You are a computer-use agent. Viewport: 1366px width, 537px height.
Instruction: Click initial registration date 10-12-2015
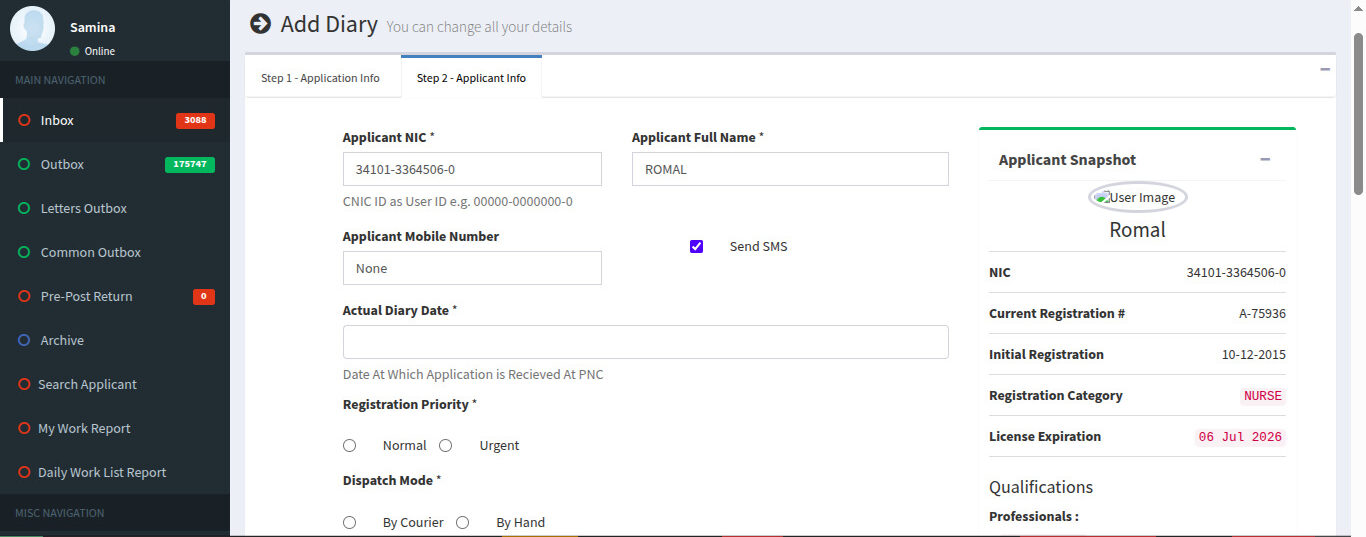coord(1254,354)
